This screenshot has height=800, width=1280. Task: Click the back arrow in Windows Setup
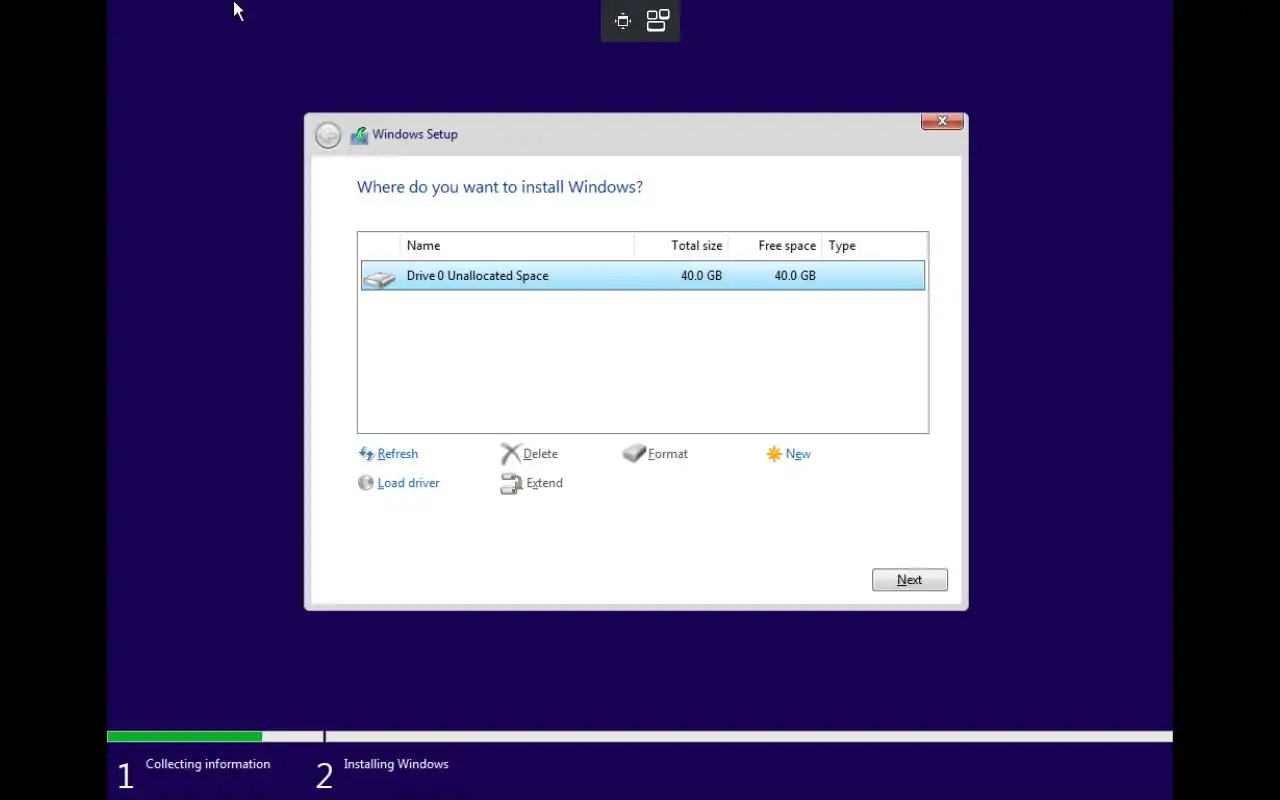328,135
